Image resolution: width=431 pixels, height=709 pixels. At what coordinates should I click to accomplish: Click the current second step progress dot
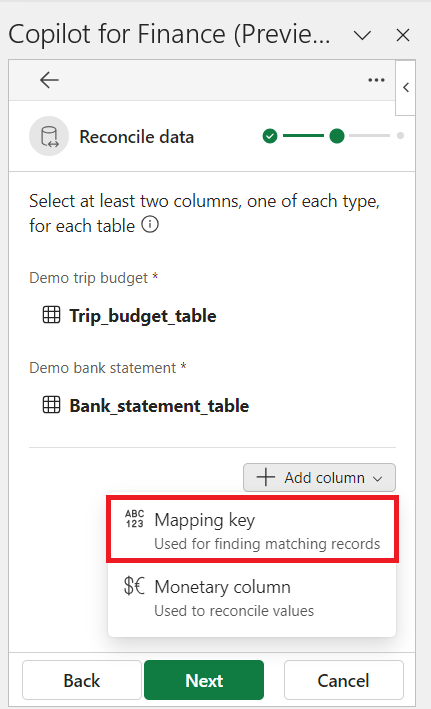337,136
